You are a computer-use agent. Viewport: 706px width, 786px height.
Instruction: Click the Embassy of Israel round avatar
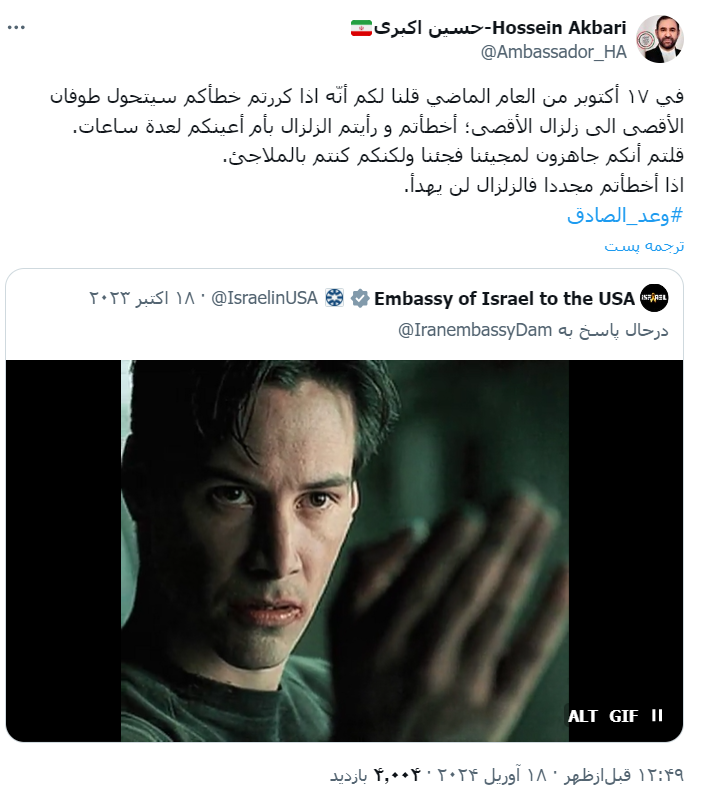click(654, 298)
